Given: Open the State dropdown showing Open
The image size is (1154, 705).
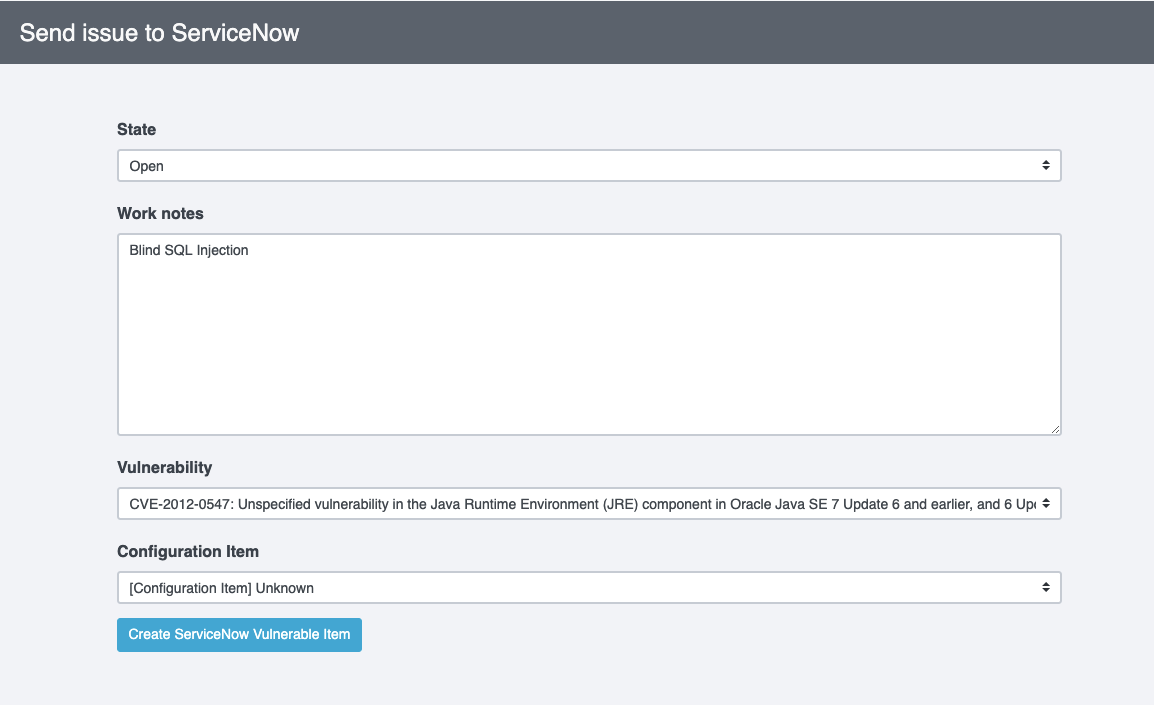Looking at the screenshot, I should click(589, 166).
